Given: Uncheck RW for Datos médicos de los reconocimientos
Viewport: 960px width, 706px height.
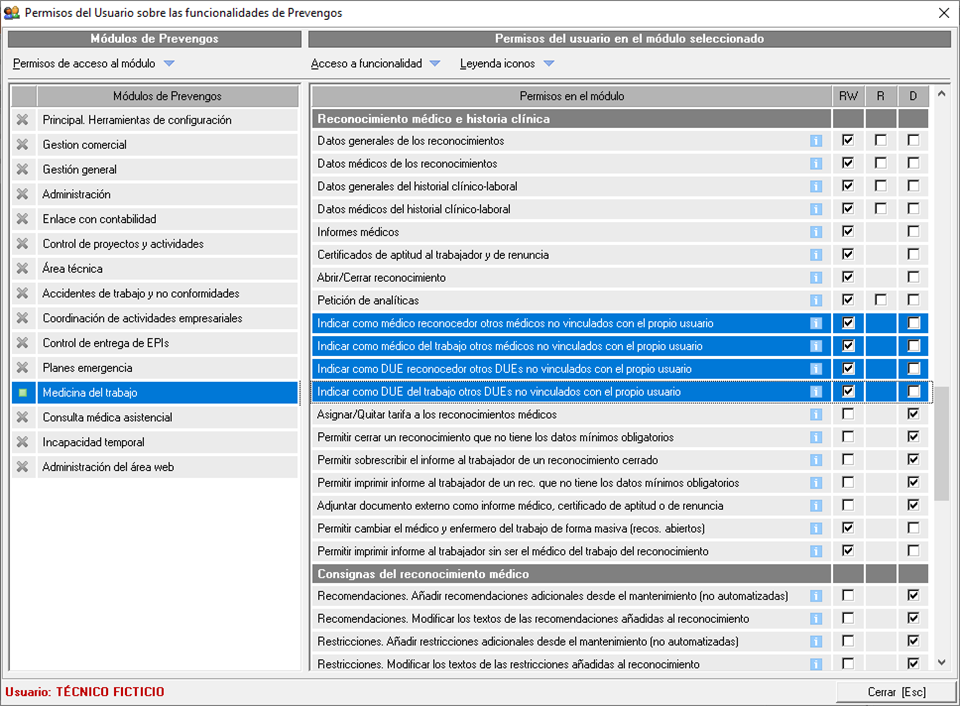Looking at the screenshot, I should (x=848, y=163).
